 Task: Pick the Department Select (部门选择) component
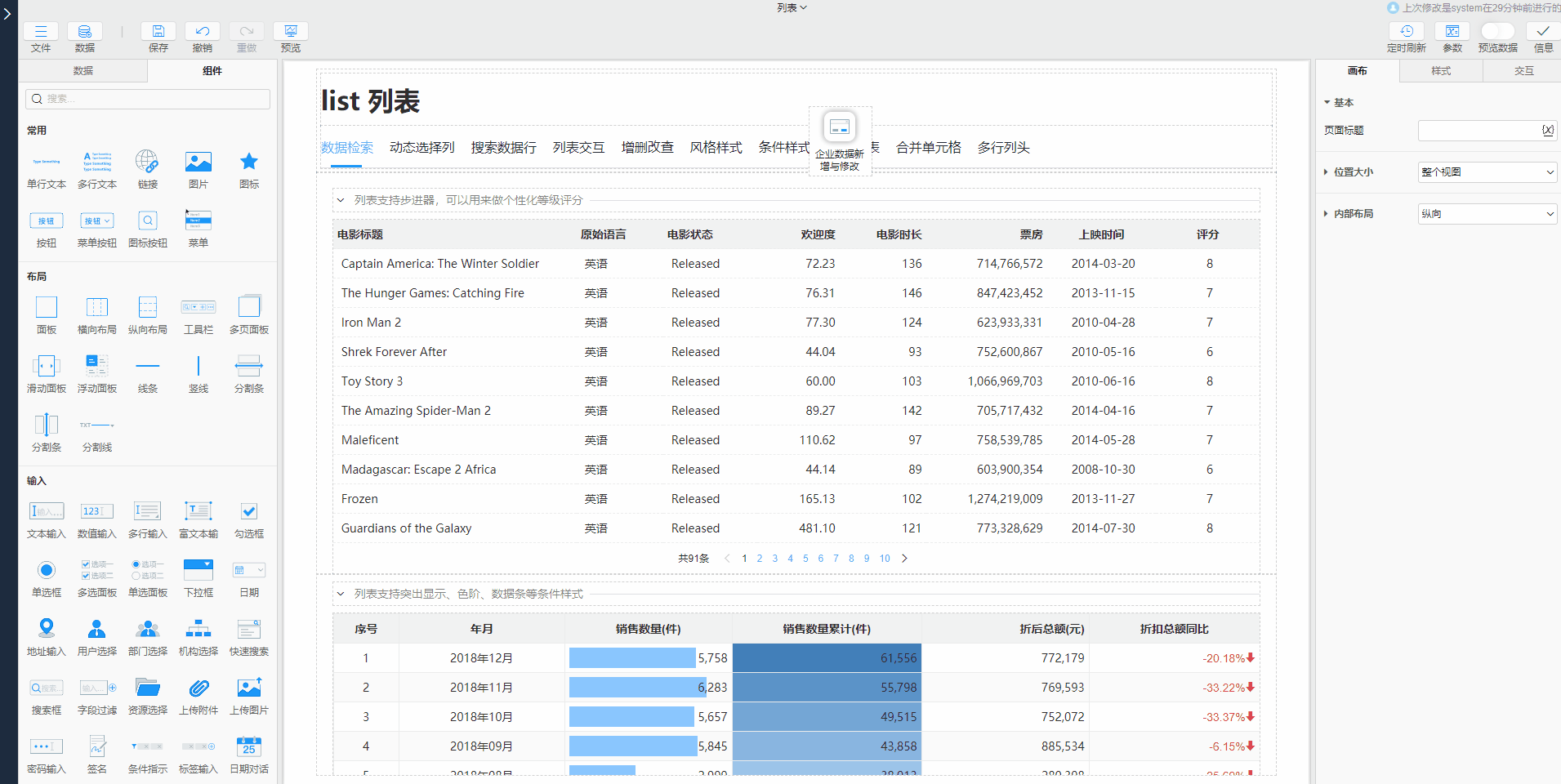[148, 630]
